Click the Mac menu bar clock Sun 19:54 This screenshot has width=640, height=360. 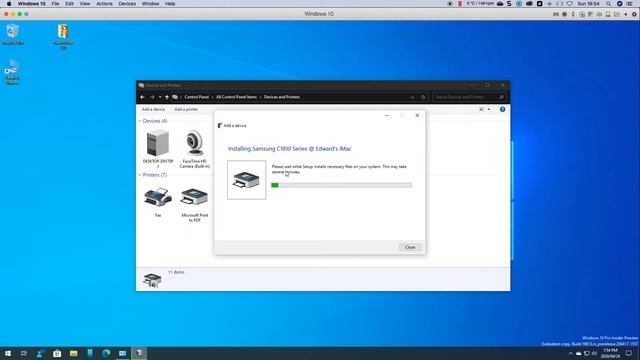[x=588, y=4]
